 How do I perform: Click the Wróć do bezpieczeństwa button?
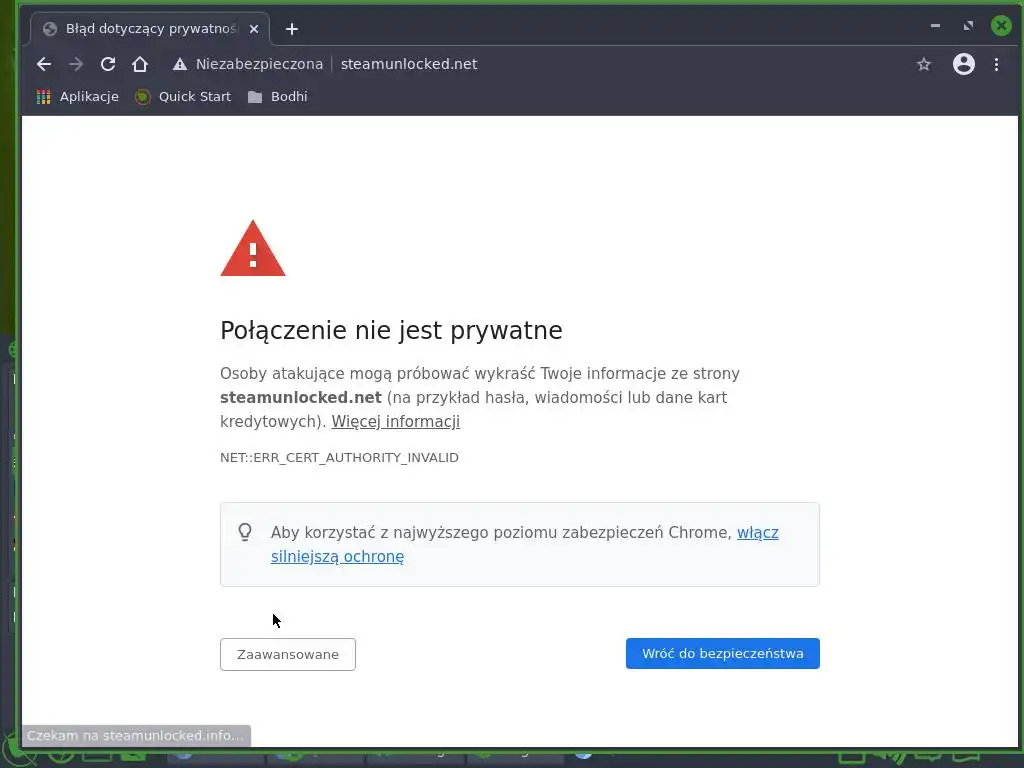722,654
